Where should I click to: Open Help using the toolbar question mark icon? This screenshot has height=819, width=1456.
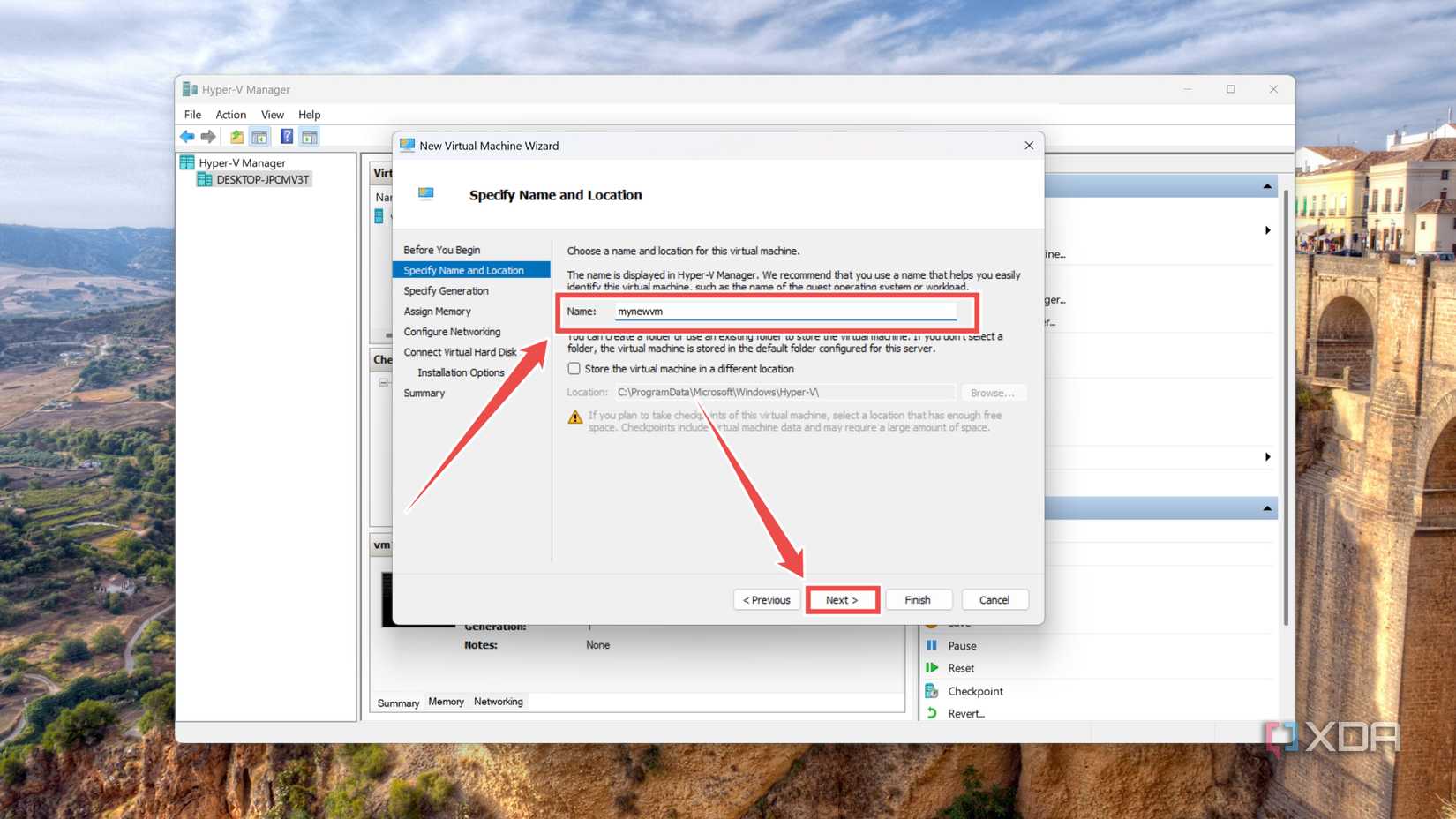[x=285, y=136]
